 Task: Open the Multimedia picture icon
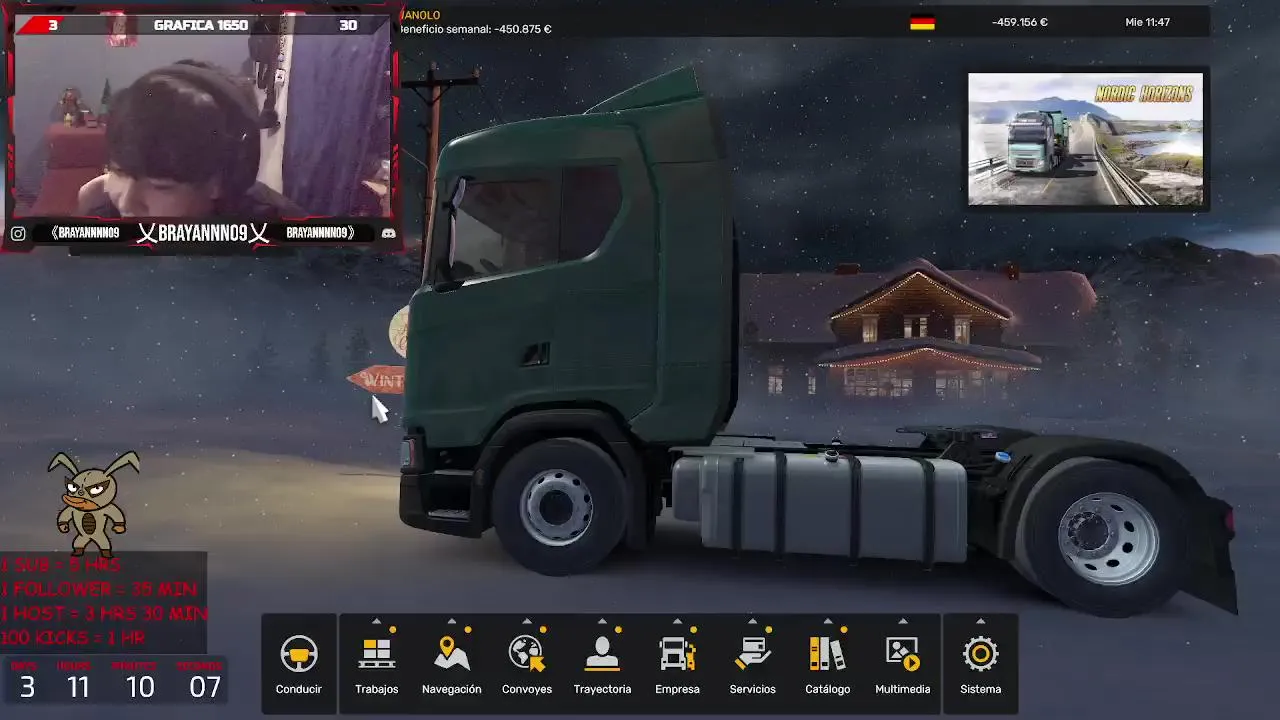(x=902, y=654)
